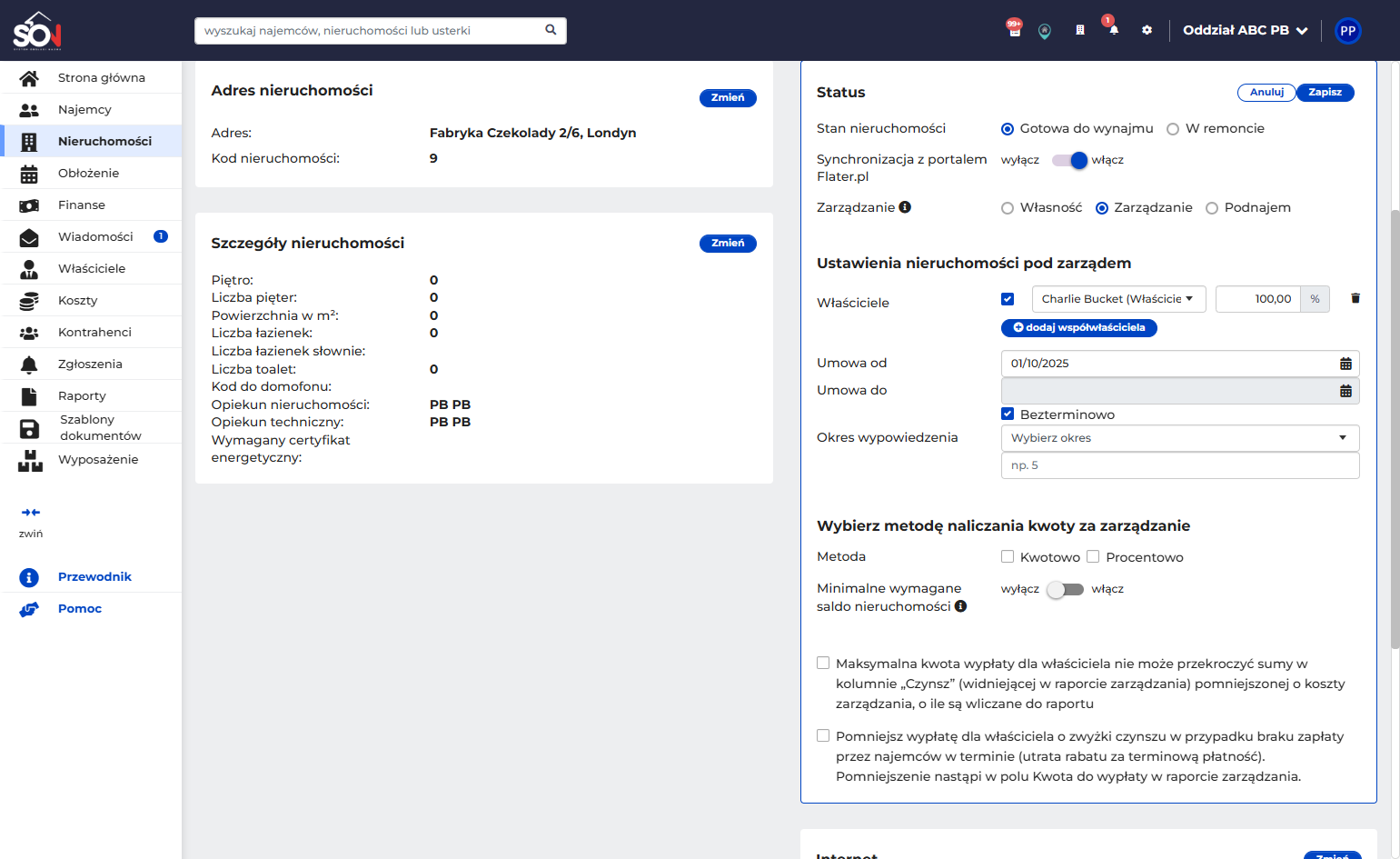The height and width of the screenshot is (859, 1400).
Task: Open the Oddział ABC PB dropdown
Action: tap(1245, 30)
